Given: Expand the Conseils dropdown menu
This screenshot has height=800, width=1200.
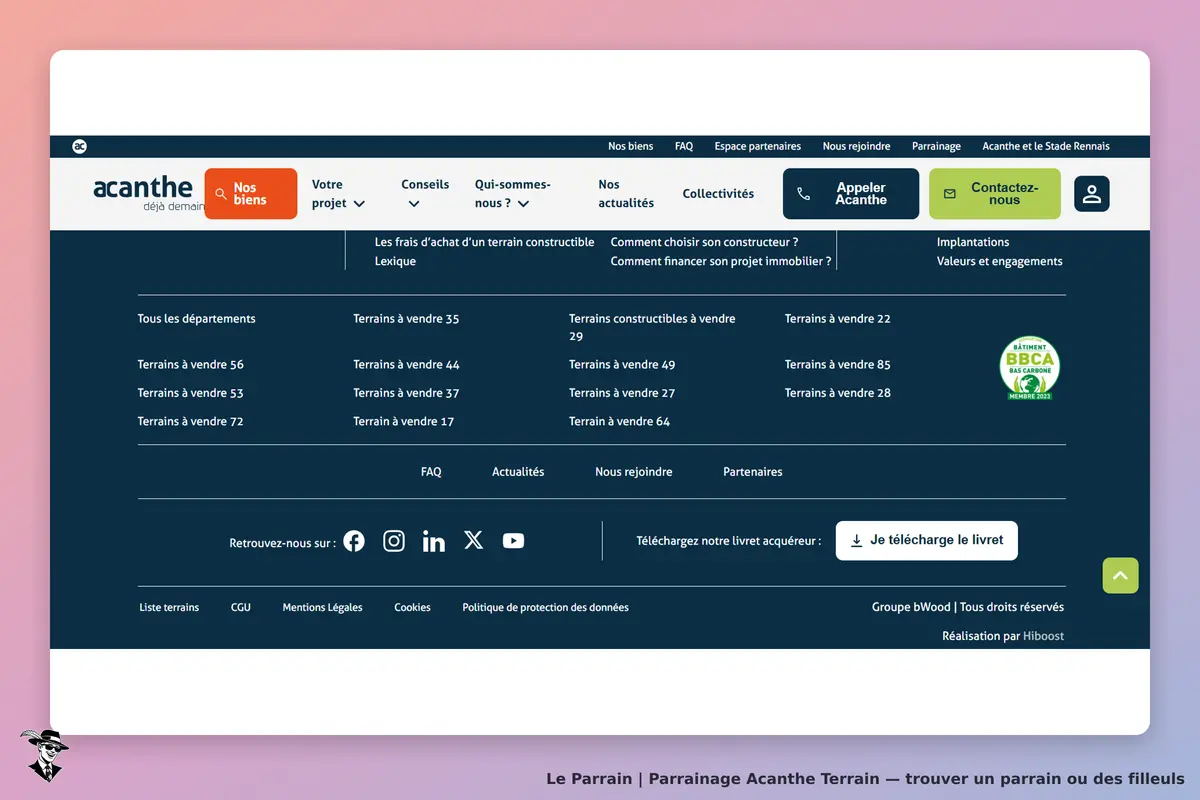Looking at the screenshot, I should [x=425, y=194].
